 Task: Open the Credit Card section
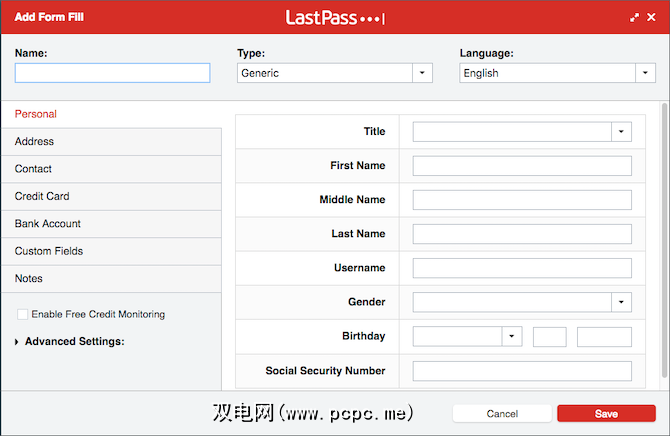[111, 196]
